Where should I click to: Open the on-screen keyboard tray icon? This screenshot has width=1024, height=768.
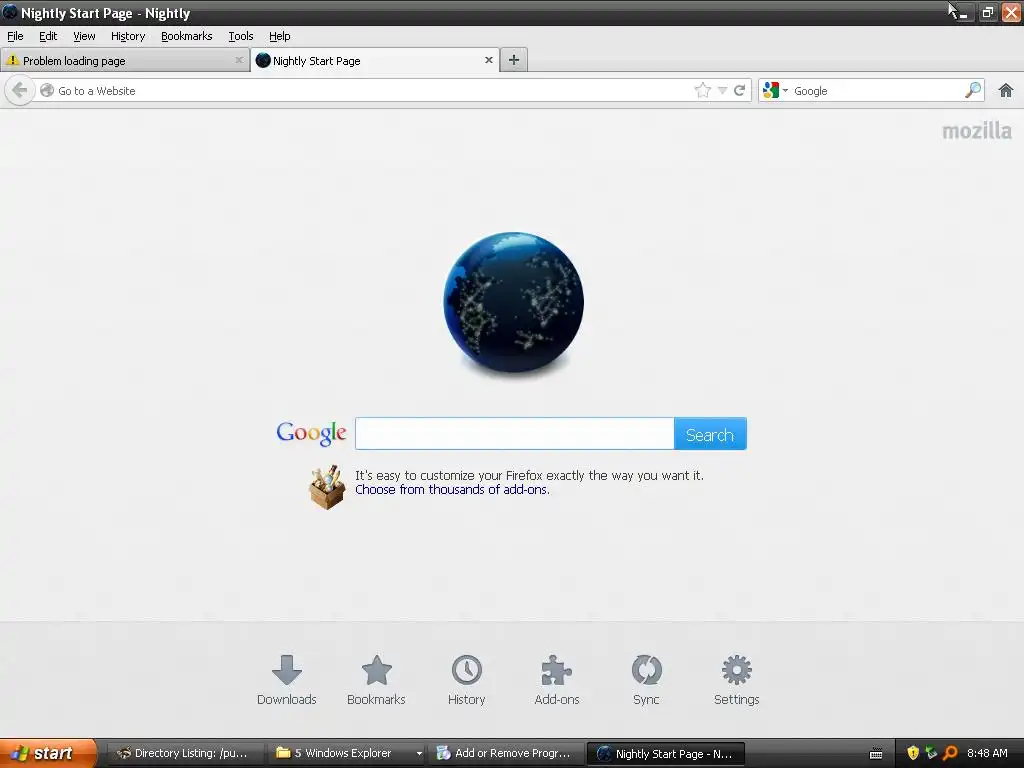(x=876, y=754)
